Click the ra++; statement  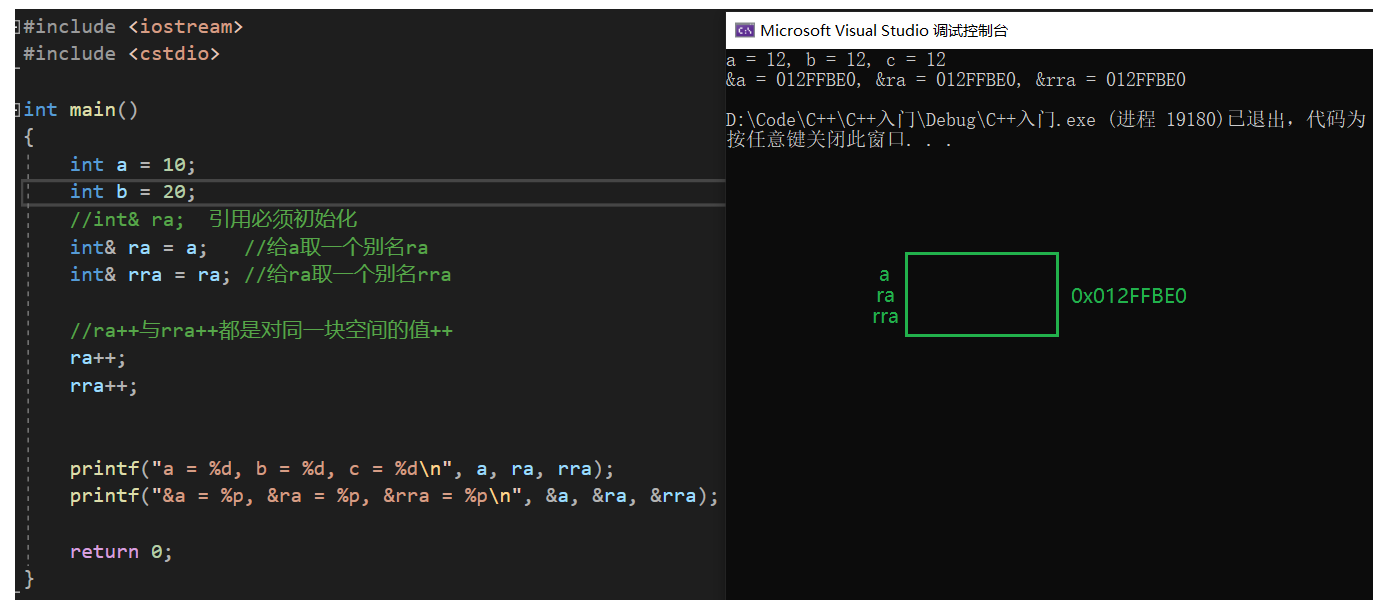click(99, 357)
